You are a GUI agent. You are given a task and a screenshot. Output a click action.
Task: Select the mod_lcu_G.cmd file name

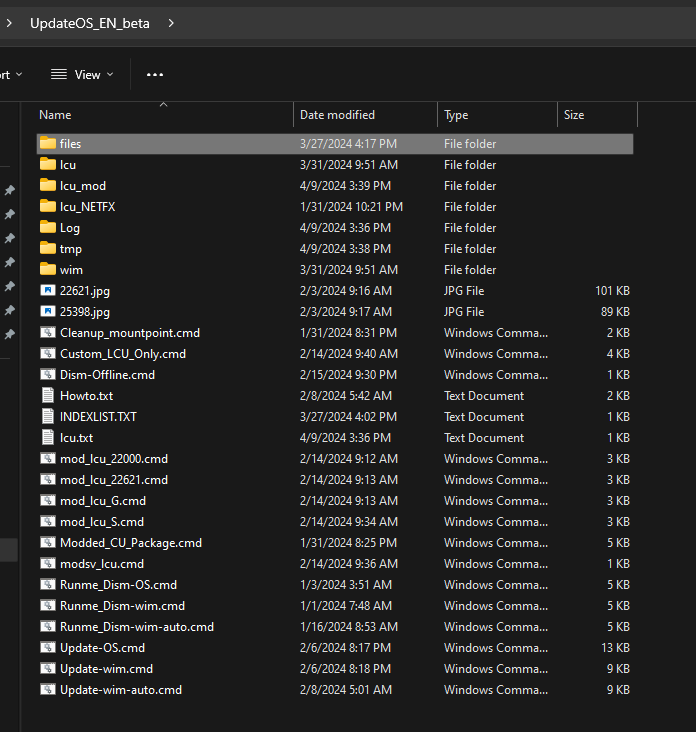[103, 501]
